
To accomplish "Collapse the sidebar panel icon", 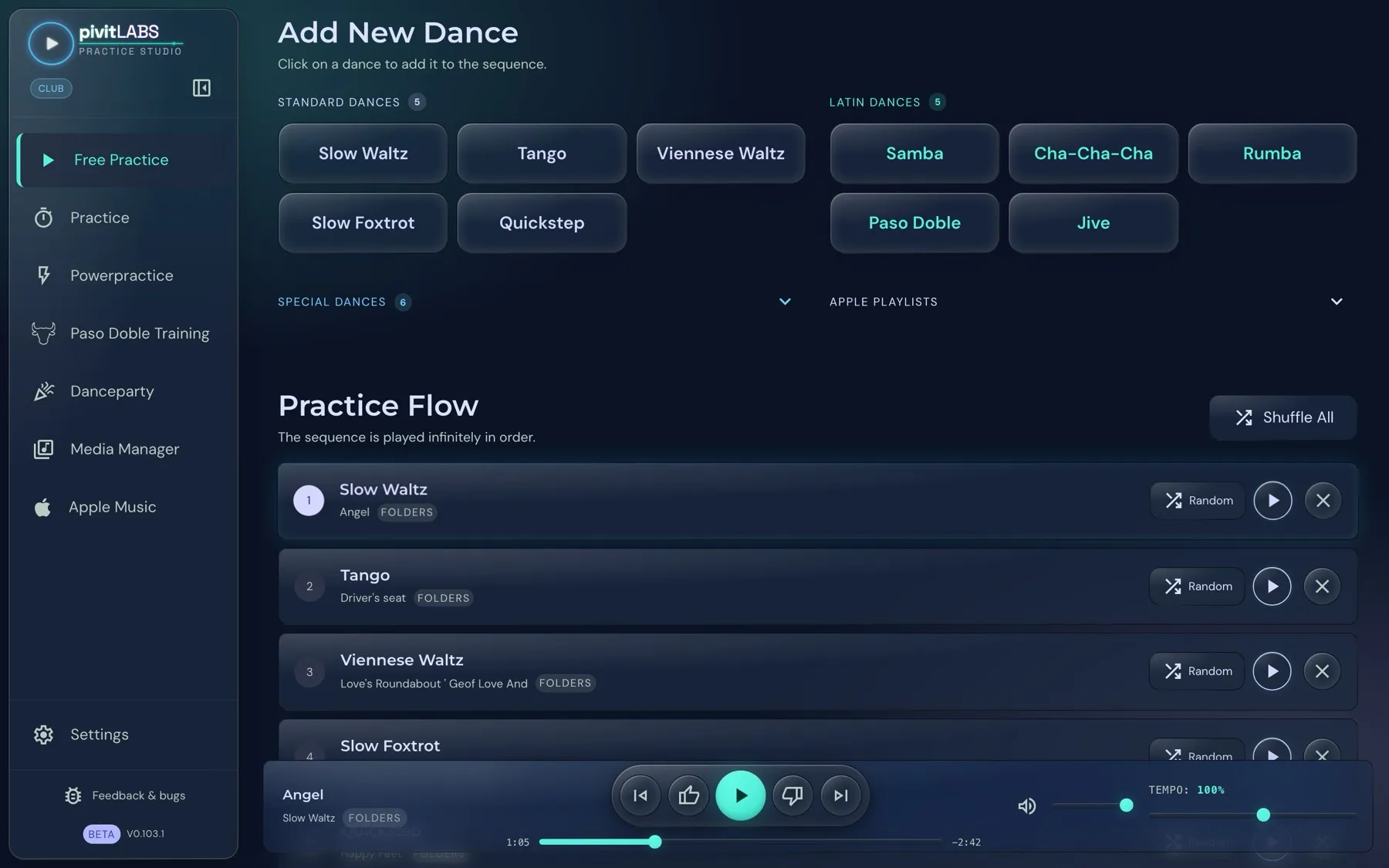I will coord(201,88).
